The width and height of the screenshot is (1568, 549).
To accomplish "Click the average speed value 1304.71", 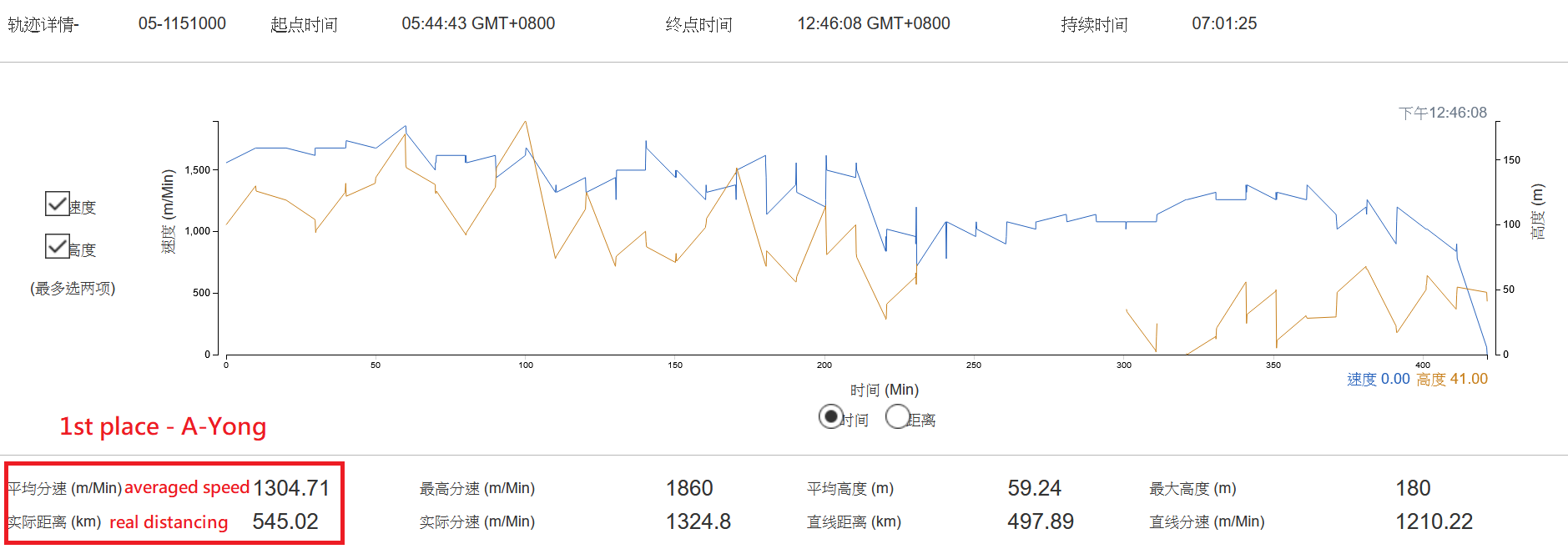I will tap(291, 488).
